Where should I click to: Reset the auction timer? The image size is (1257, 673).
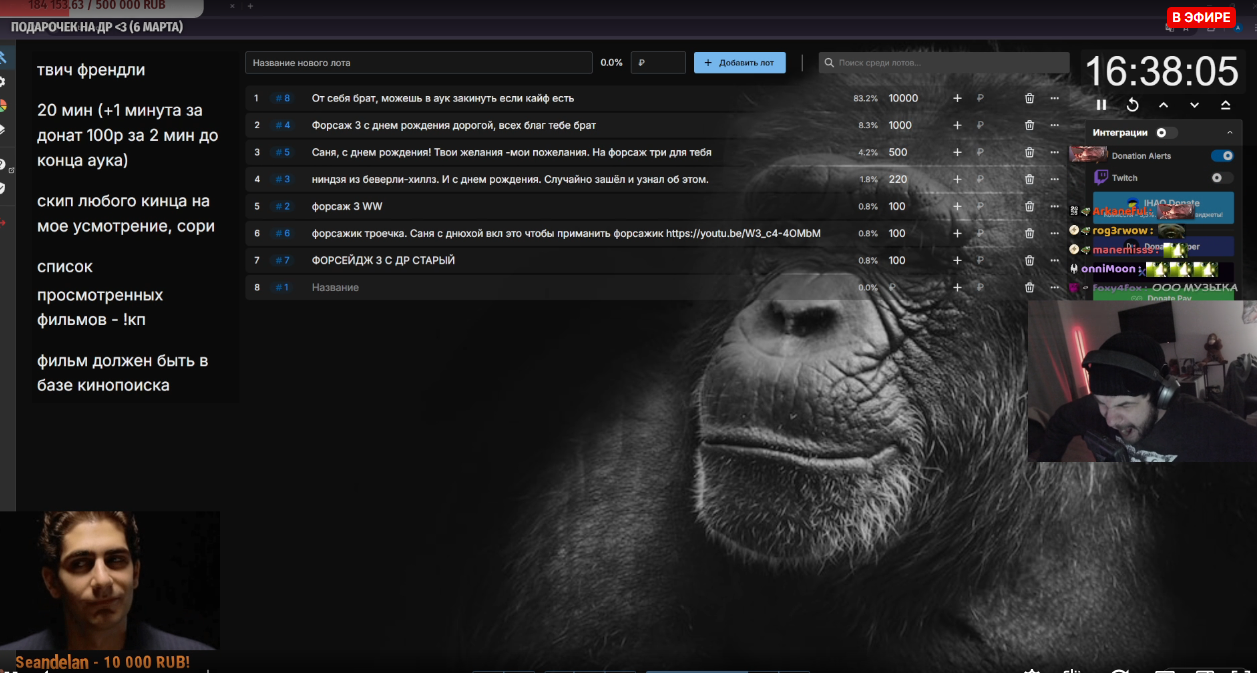tap(1132, 105)
